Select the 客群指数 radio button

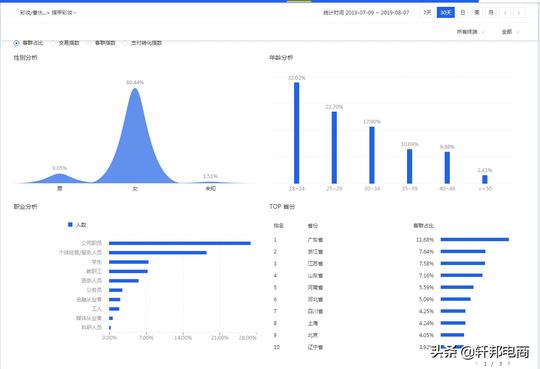point(89,43)
